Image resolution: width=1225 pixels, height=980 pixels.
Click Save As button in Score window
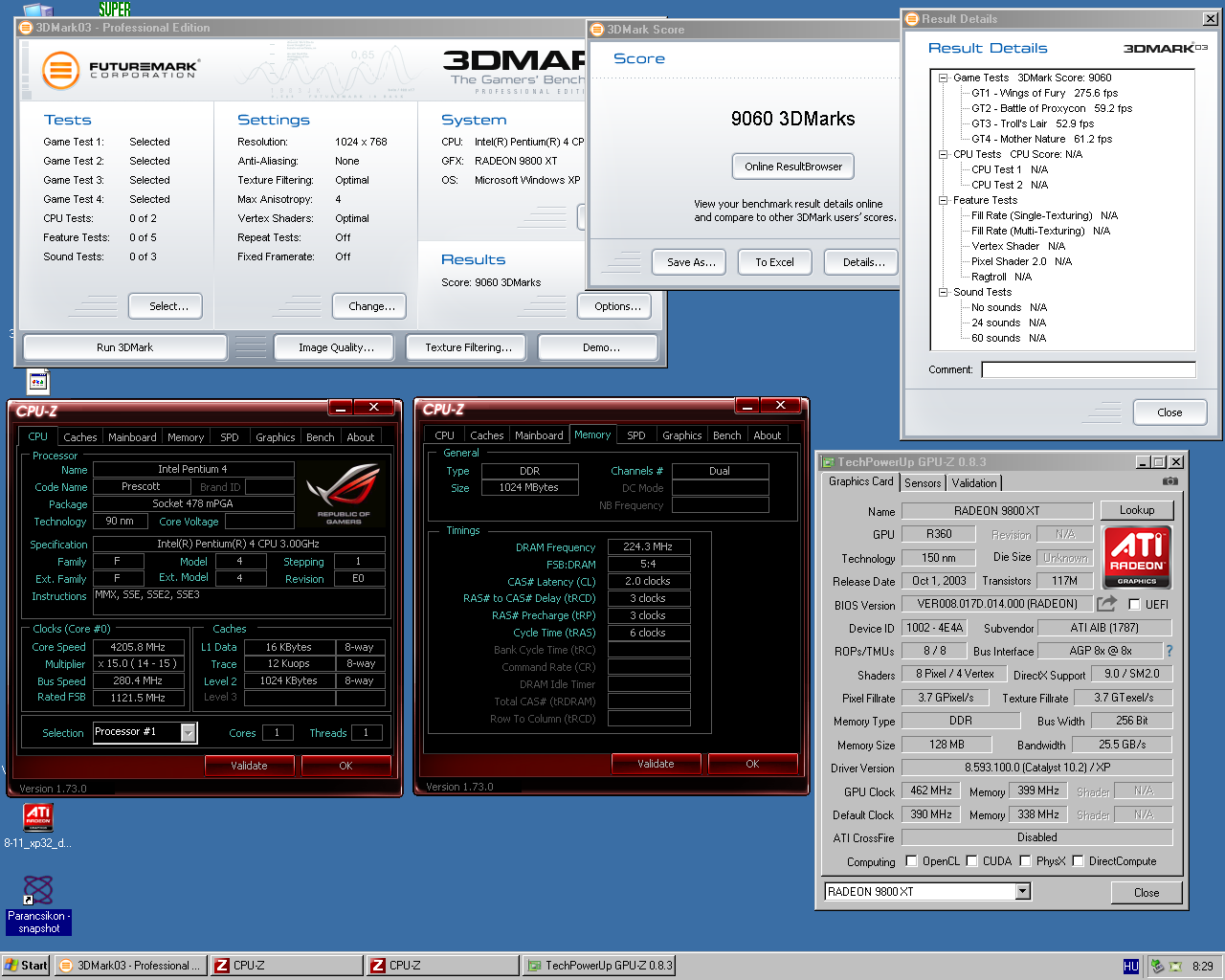691,262
